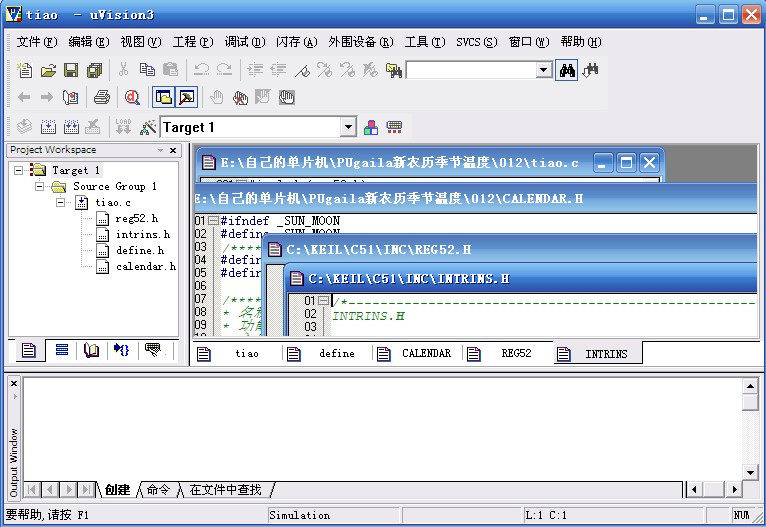The width and height of the screenshot is (766, 527).
Task: Unindent selected text with toolbar icon
Action: [278, 70]
